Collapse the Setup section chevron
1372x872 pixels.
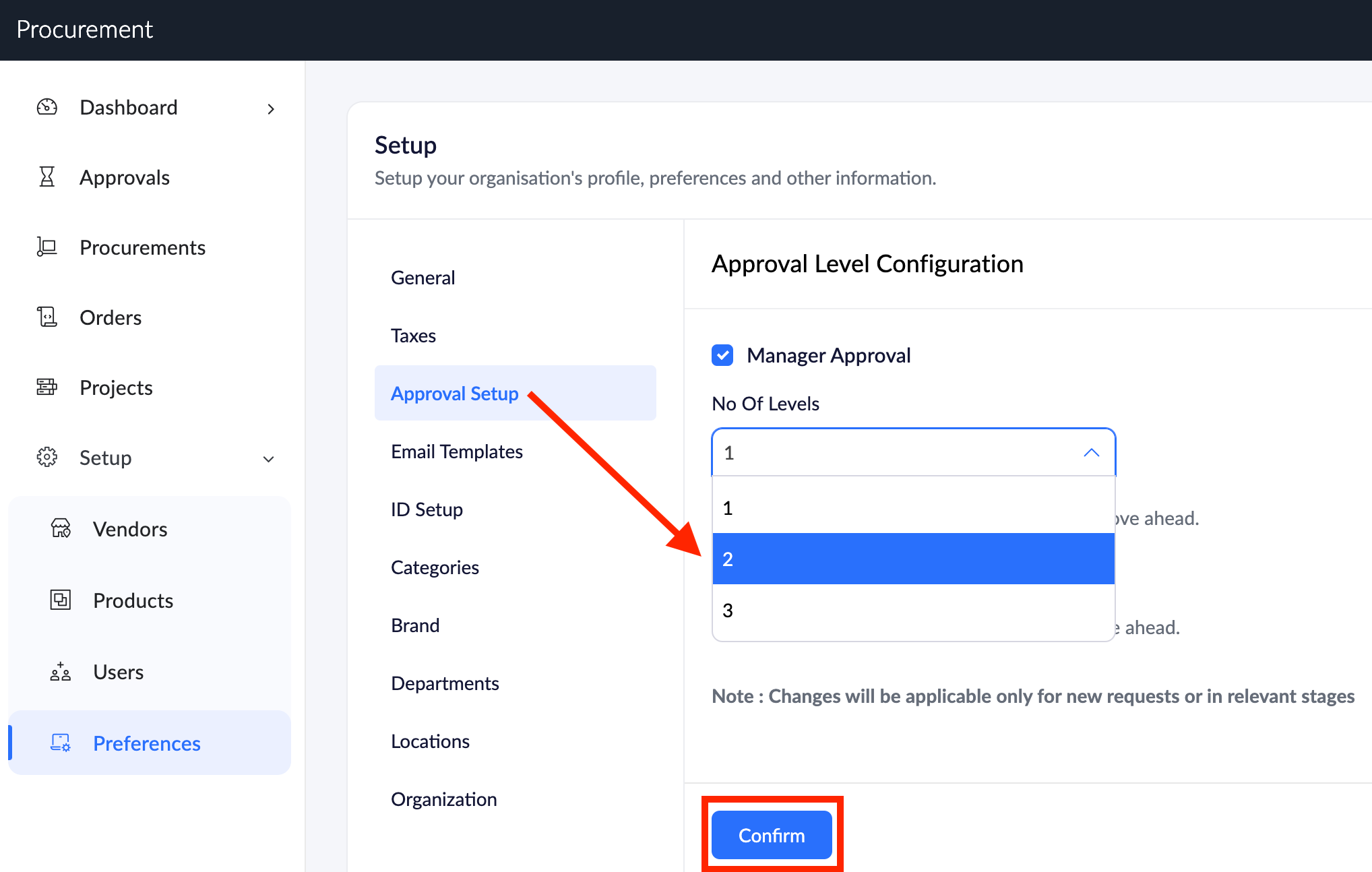[268, 459]
